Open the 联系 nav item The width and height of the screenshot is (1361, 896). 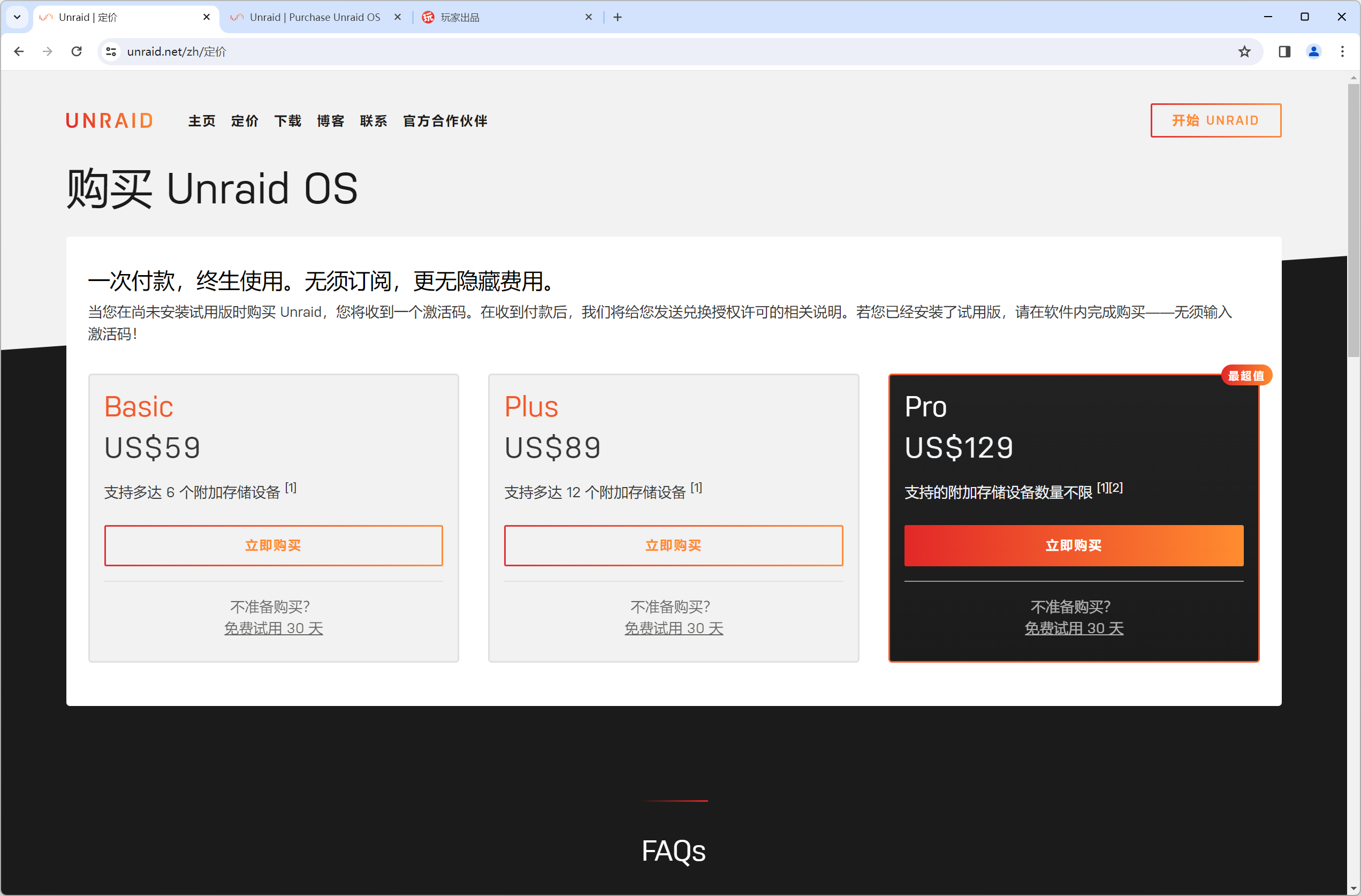pyautogui.click(x=374, y=120)
